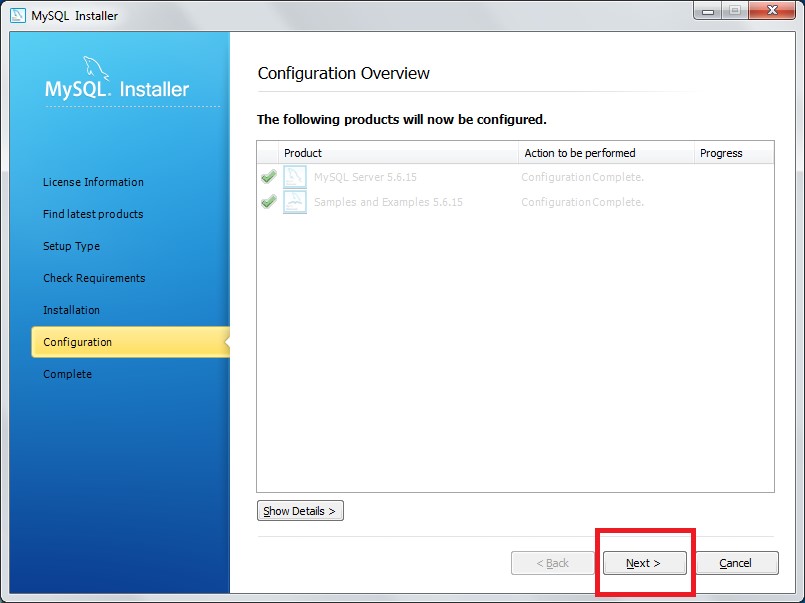Select the Samples and Examples 5.6.15 row text
The image size is (805, 603).
pos(388,202)
